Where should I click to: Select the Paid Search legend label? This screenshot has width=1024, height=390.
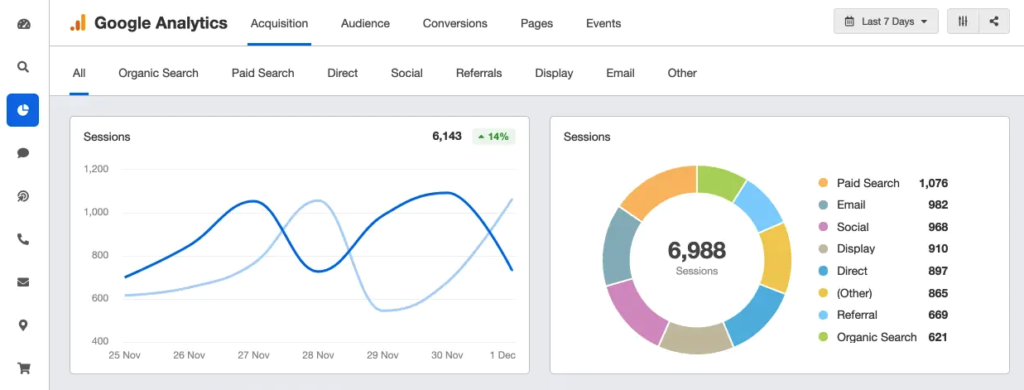tap(868, 184)
